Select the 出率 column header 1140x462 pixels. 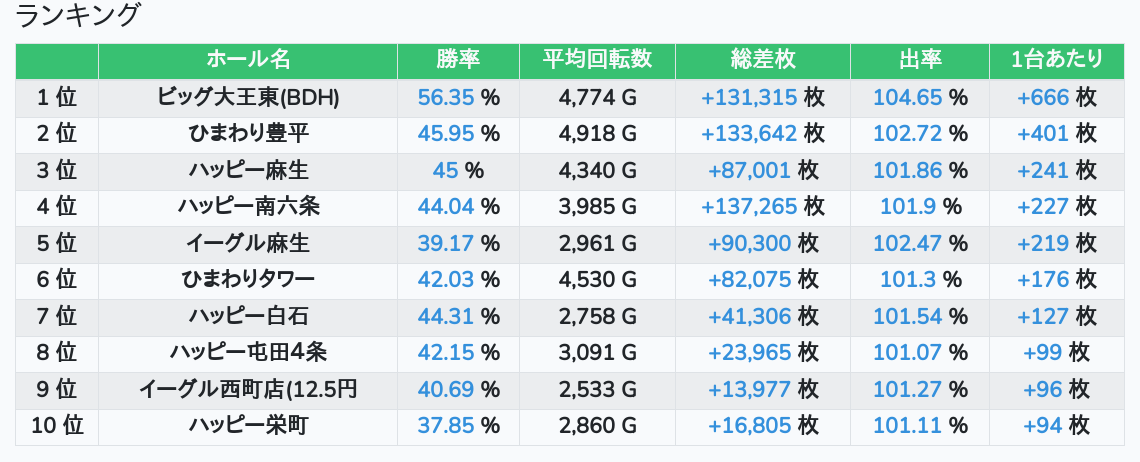tap(919, 60)
